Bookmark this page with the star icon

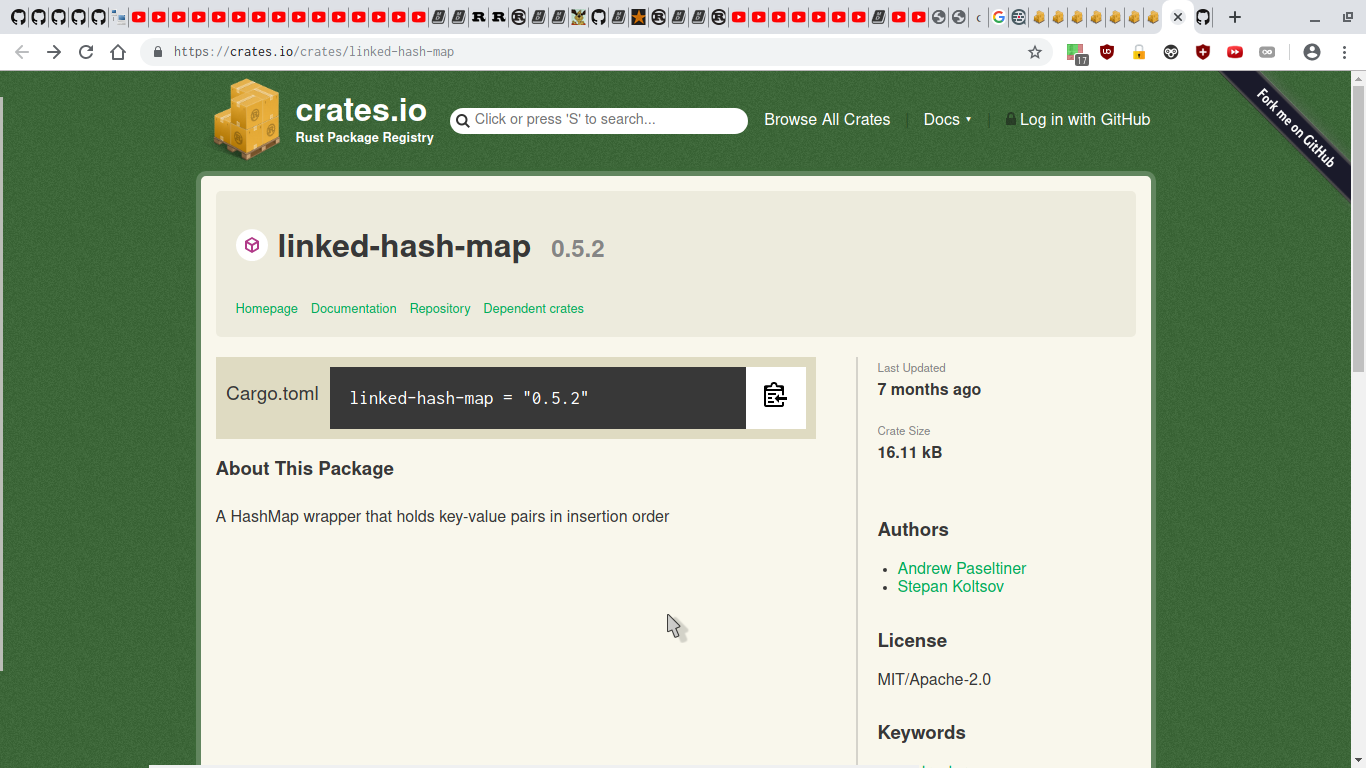tap(1035, 52)
